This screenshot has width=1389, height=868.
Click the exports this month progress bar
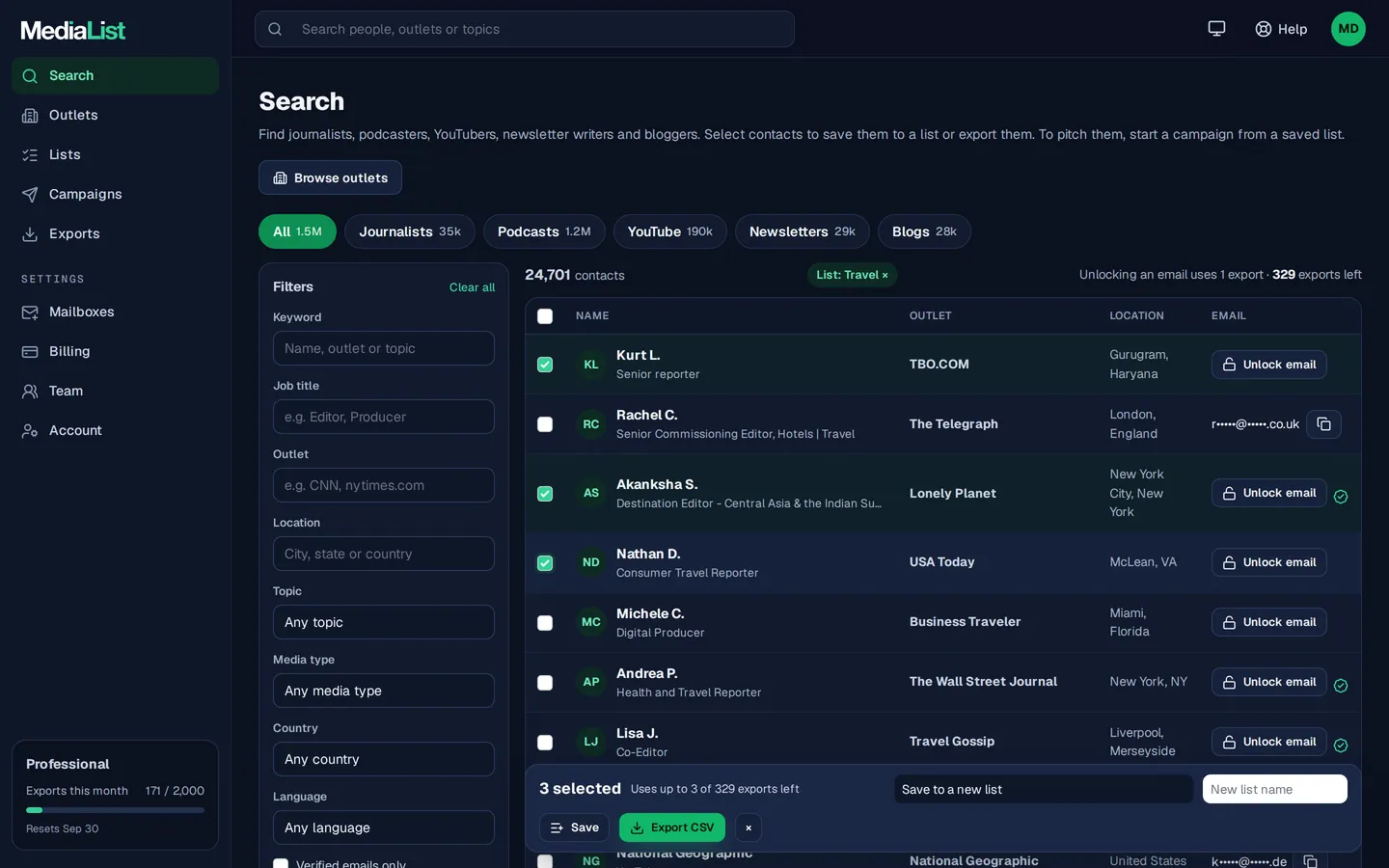[x=115, y=810]
